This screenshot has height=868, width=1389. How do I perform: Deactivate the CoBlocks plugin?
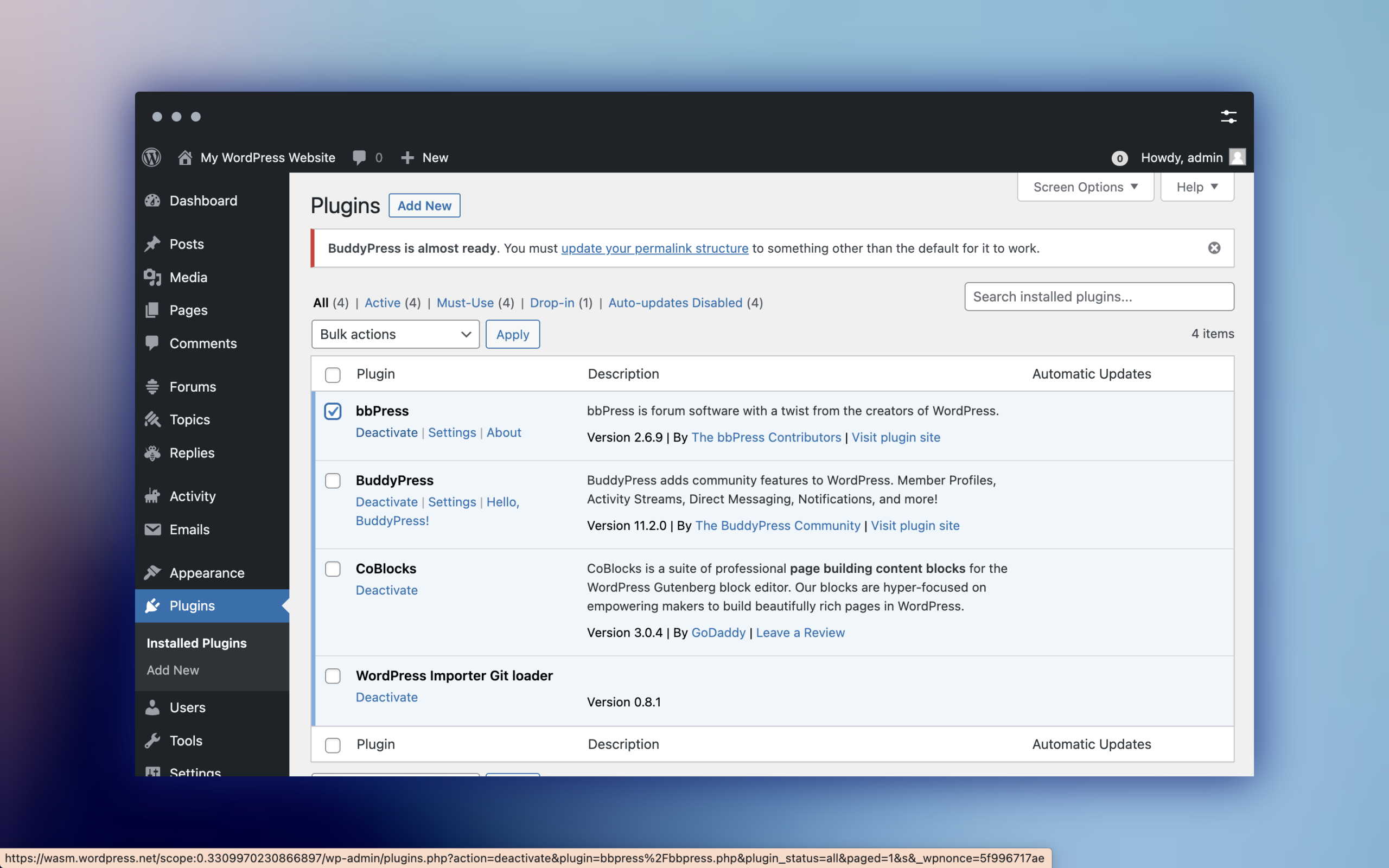(x=387, y=590)
